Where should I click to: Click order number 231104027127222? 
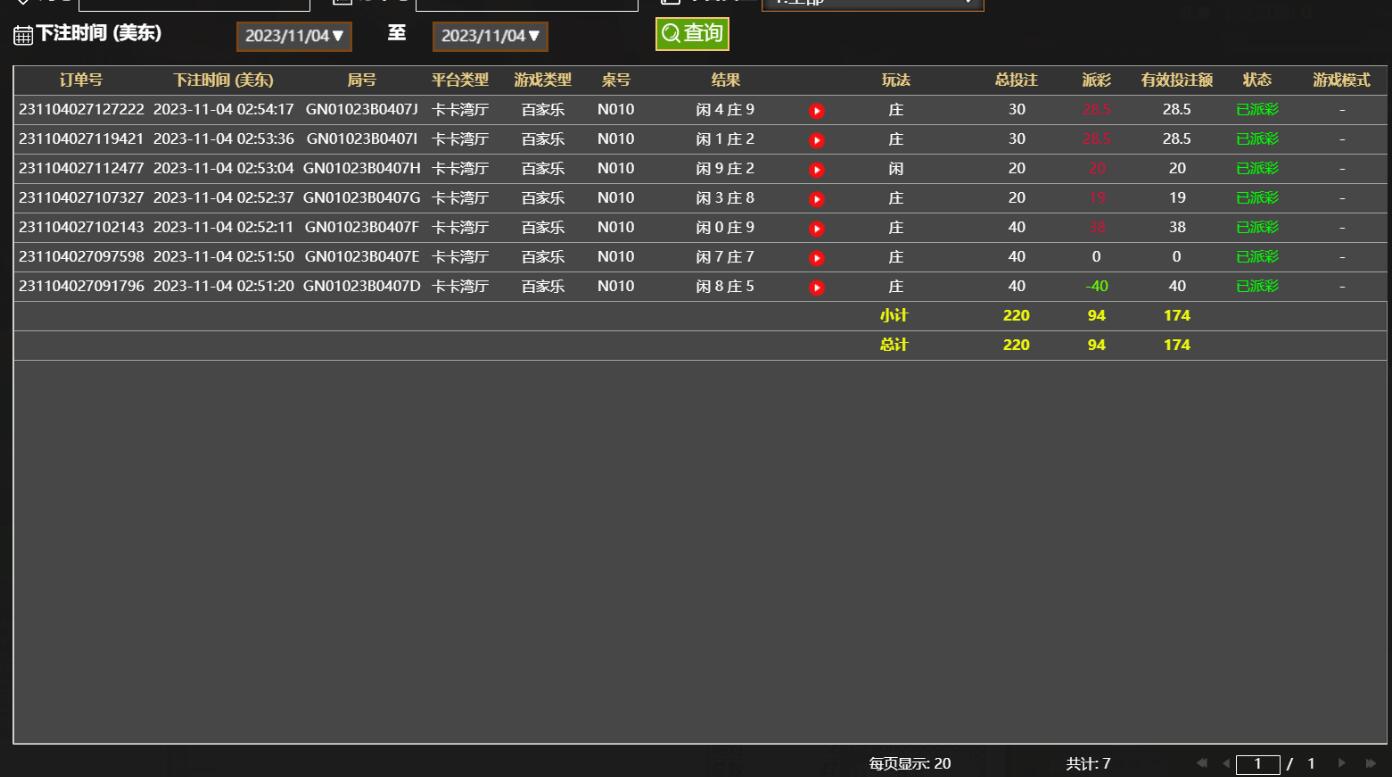[x=81, y=110]
